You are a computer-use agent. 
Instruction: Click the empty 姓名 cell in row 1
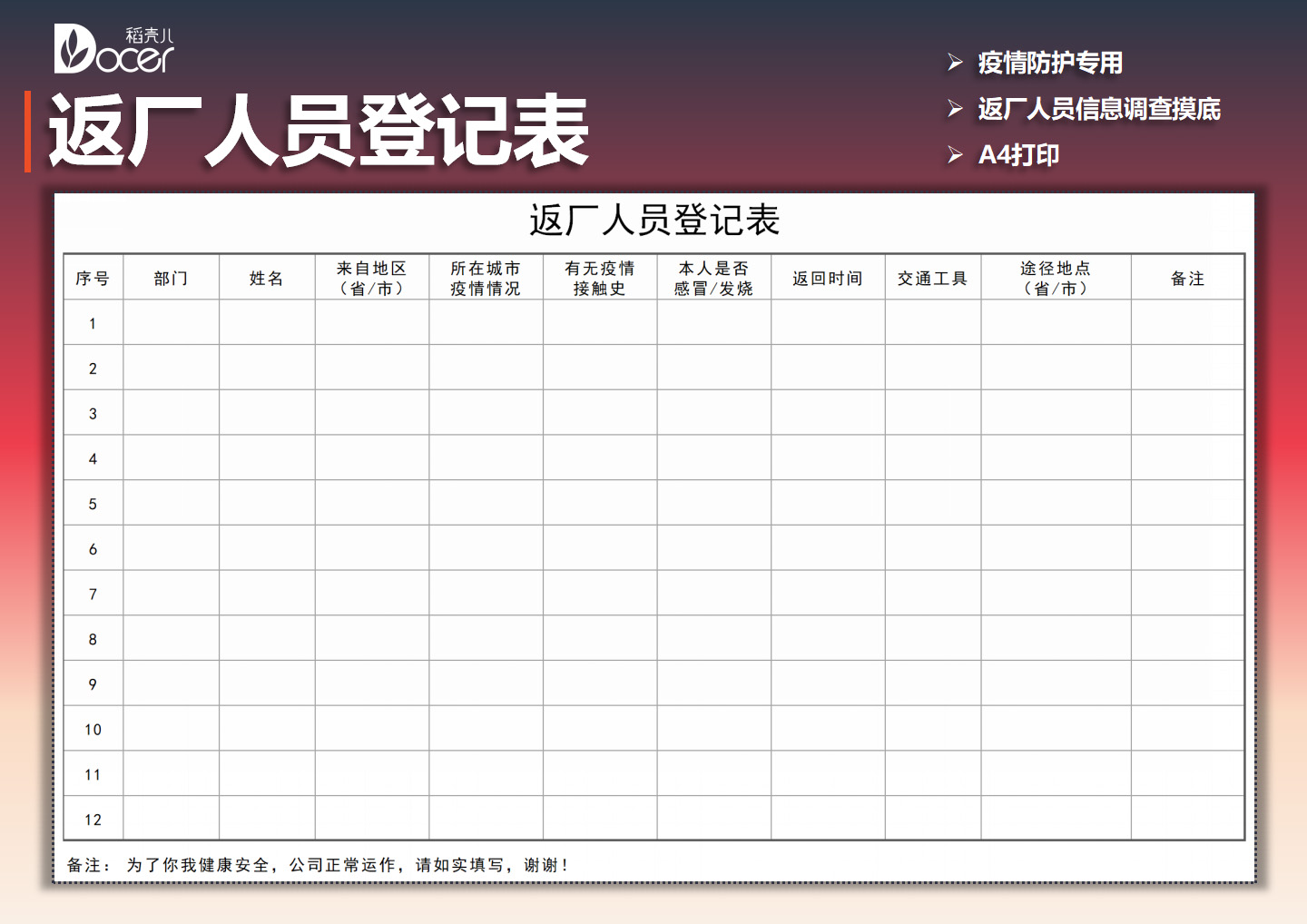[265, 322]
